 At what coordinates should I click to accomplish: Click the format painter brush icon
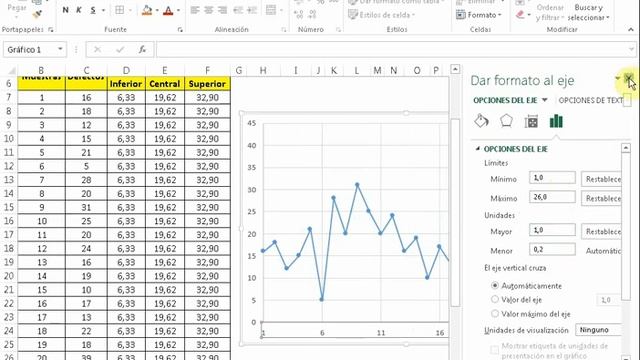click(x=38, y=15)
